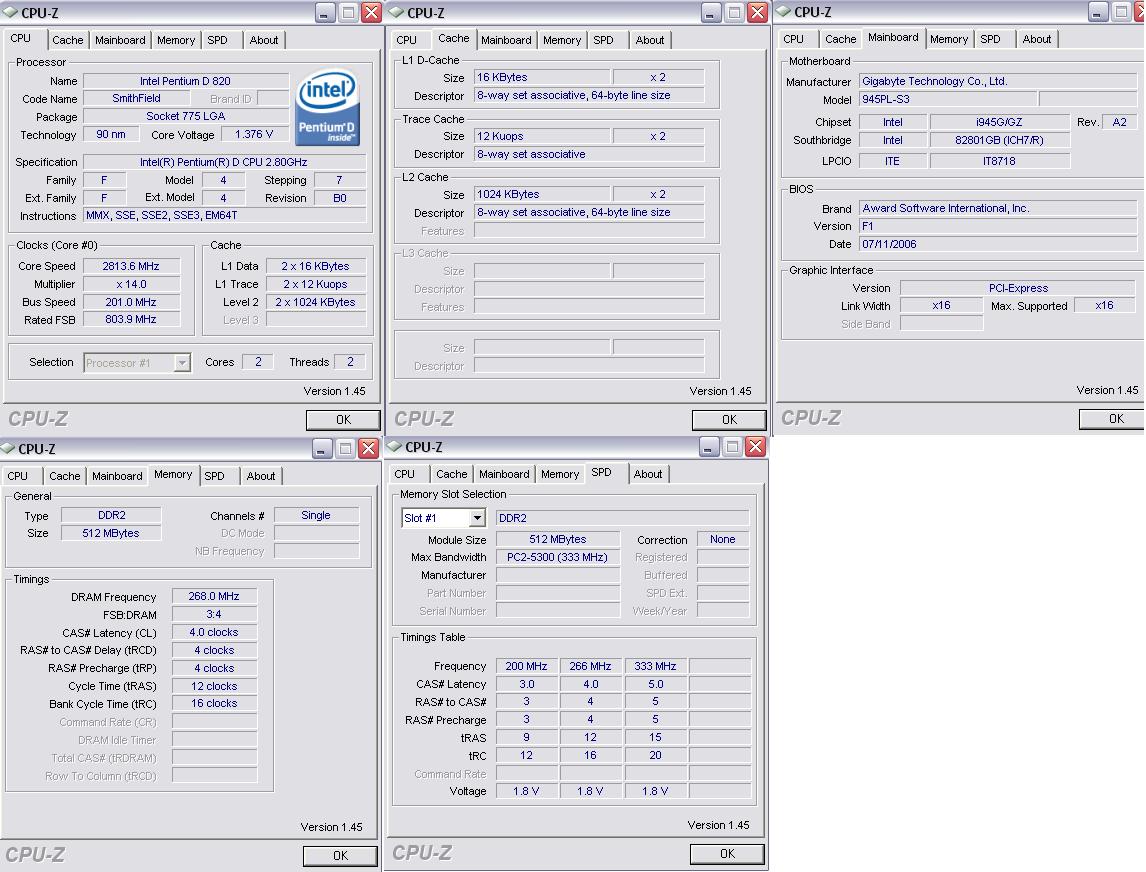Switch to Memory tab in the Processor window
Image resolution: width=1146 pixels, height=872 pixels.
point(176,40)
